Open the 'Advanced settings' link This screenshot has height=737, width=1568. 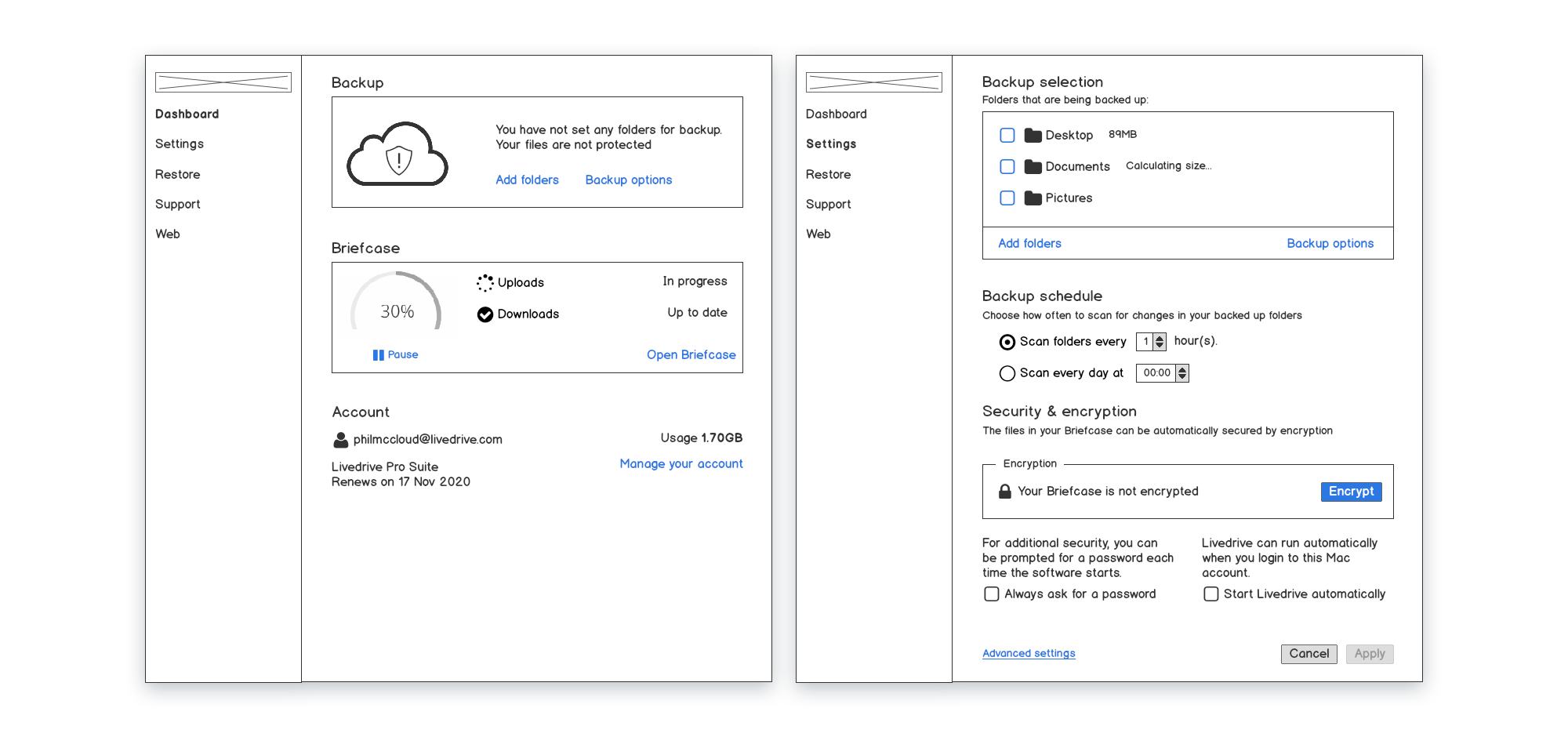click(1029, 654)
